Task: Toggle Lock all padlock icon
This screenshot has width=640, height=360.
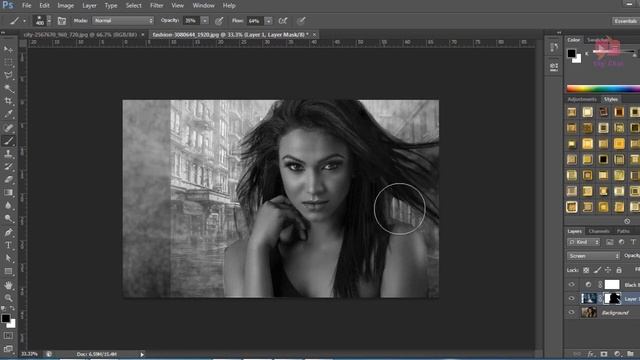Action: (x=619, y=270)
